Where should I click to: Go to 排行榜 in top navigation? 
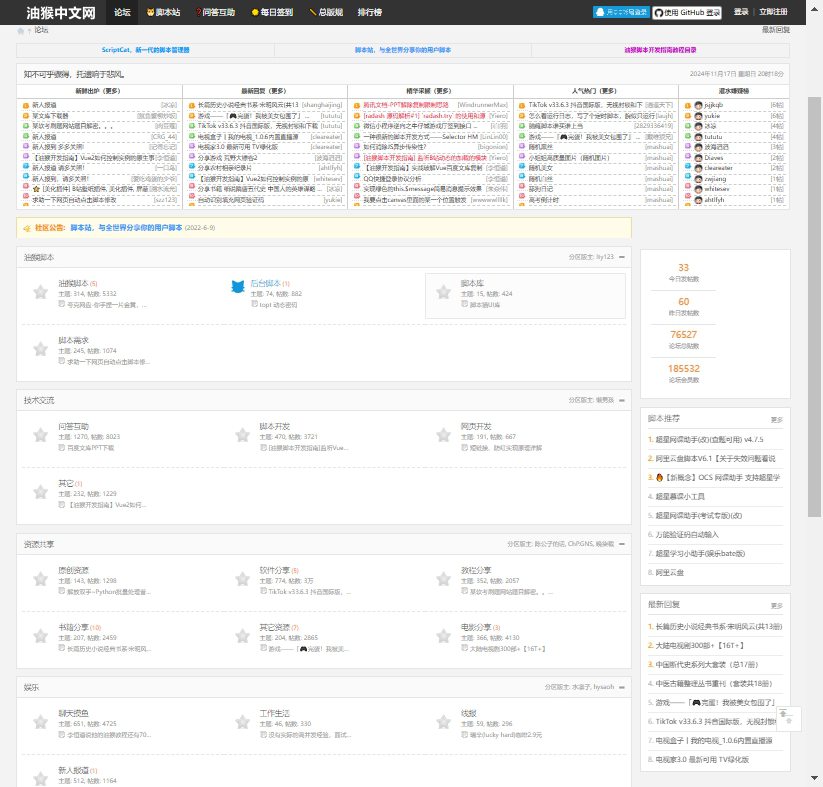tap(369, 12)
